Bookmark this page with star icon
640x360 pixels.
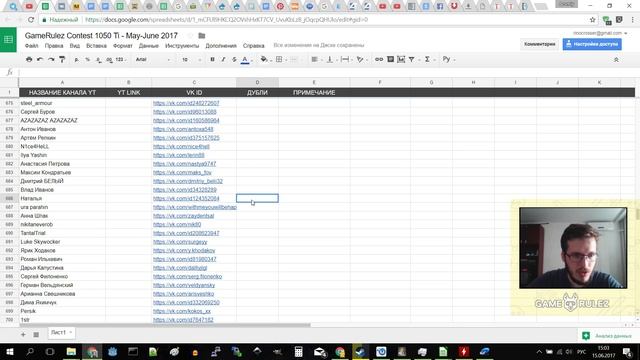[x=593, y=20]
